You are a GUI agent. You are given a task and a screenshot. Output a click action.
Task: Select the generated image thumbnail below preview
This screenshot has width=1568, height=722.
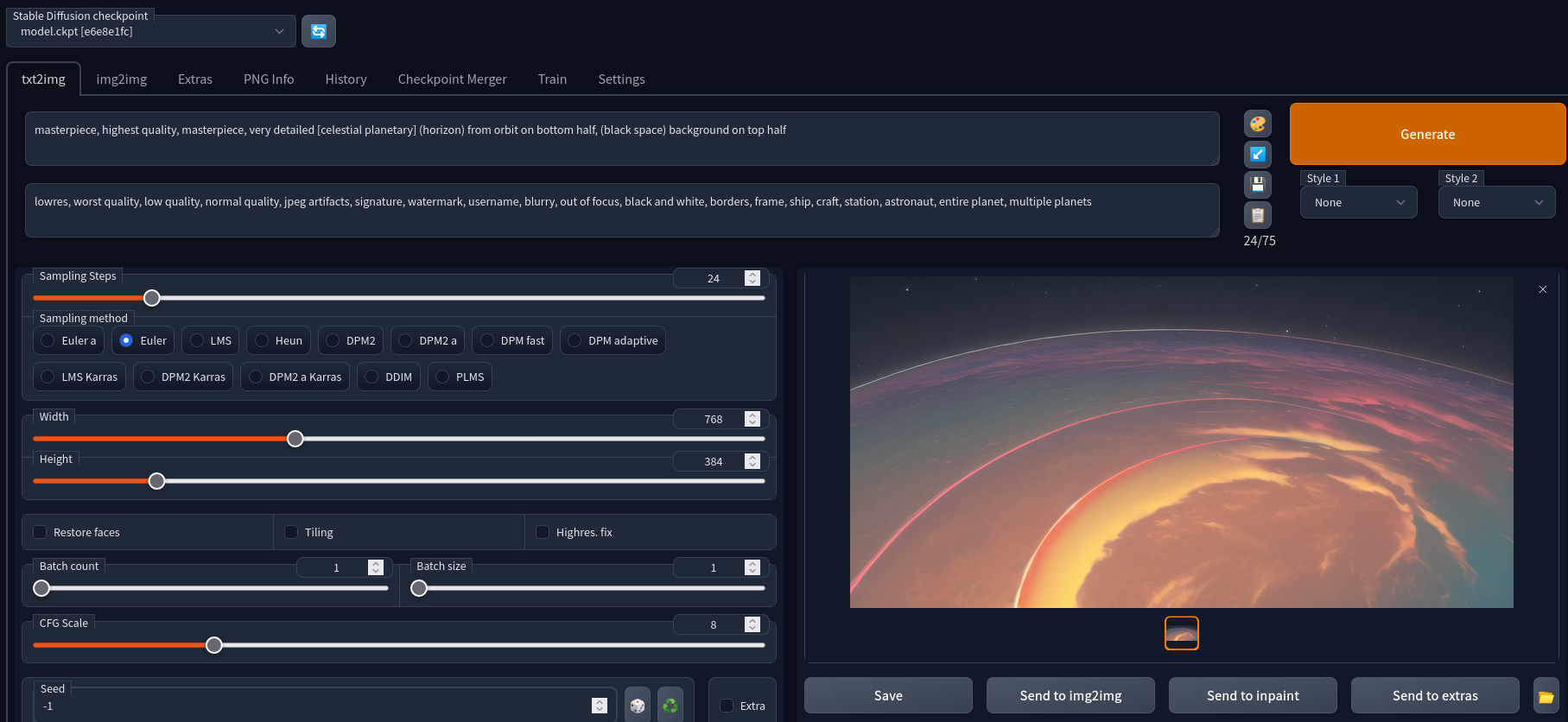1182,633
